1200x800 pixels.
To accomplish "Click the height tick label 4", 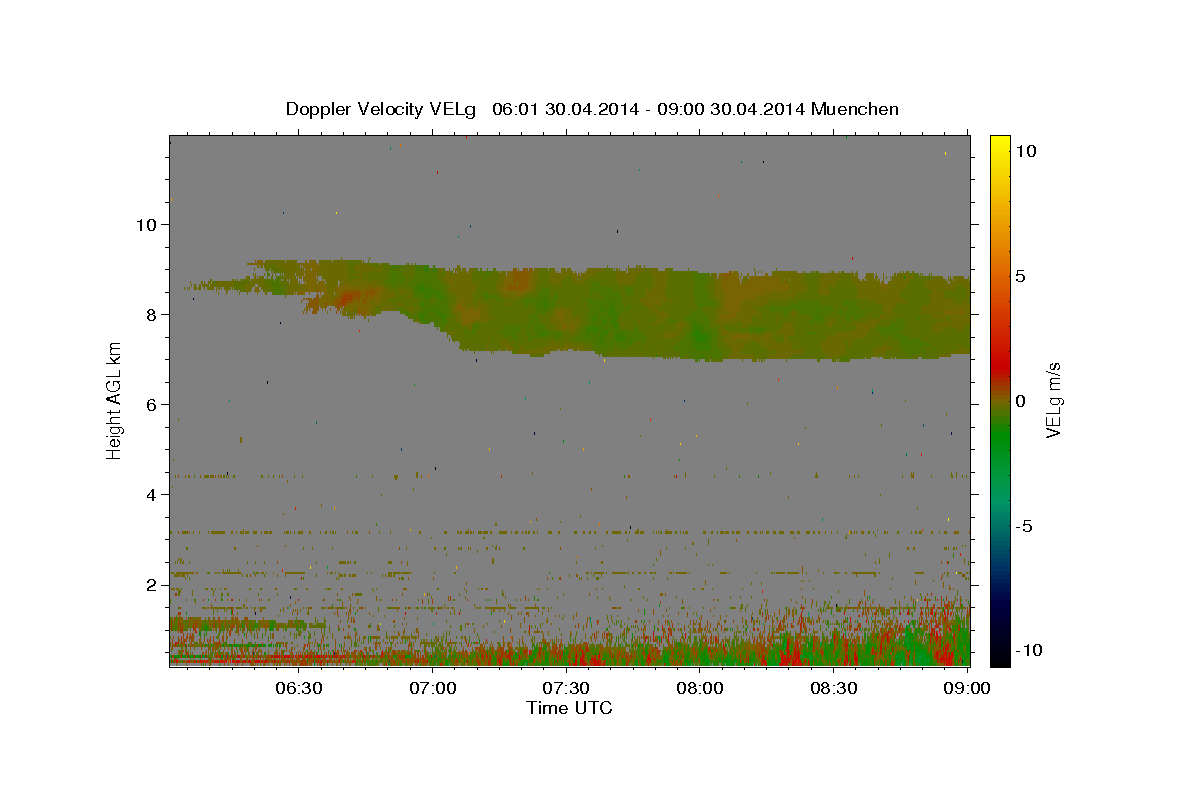I will (x=152, y=494).
